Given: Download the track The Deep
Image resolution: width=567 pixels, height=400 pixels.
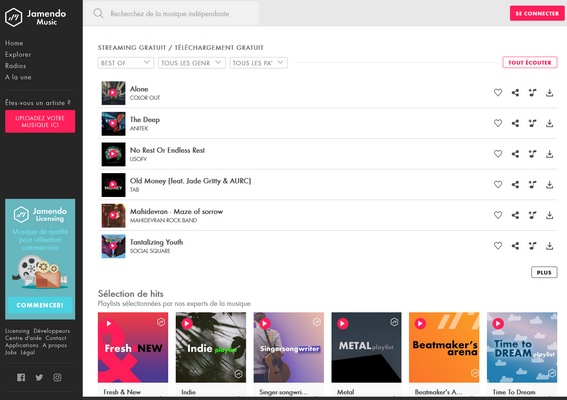Looking at the screenshot, I should click(x=549, y=123).
